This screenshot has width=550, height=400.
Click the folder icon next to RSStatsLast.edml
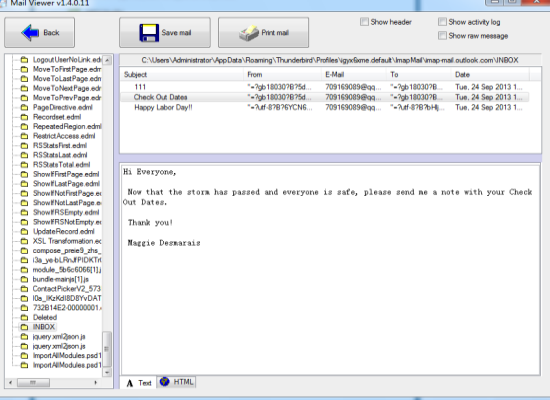24,155
